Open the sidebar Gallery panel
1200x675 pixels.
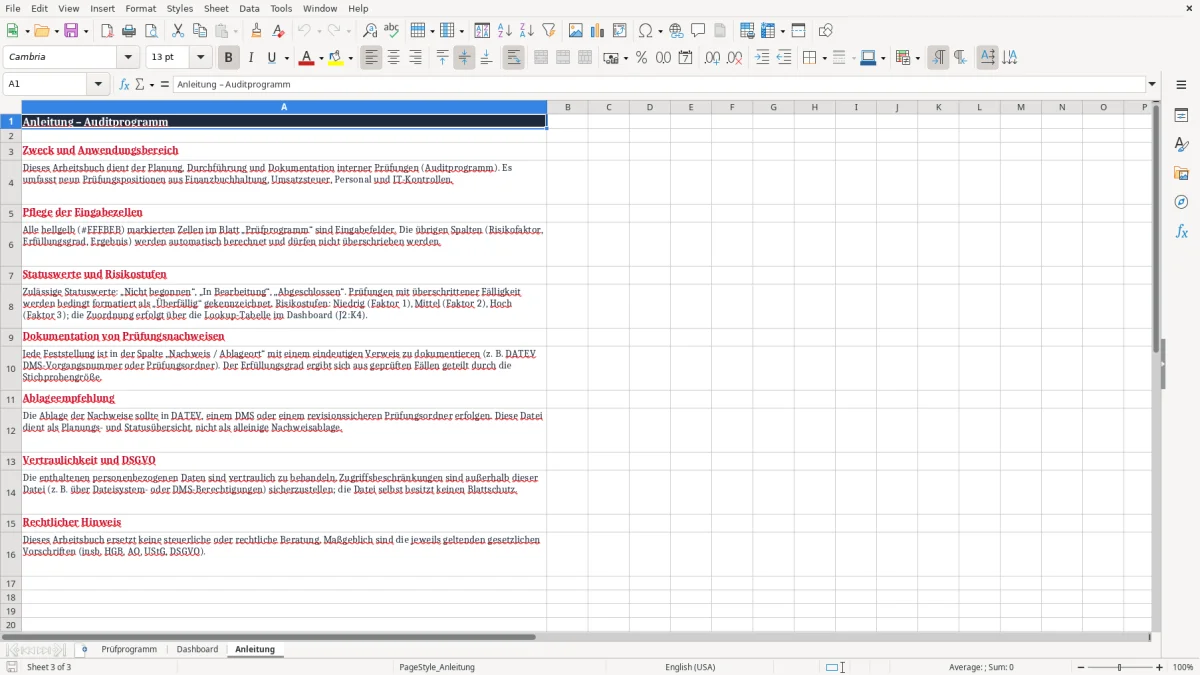[x=1181, y=173]
